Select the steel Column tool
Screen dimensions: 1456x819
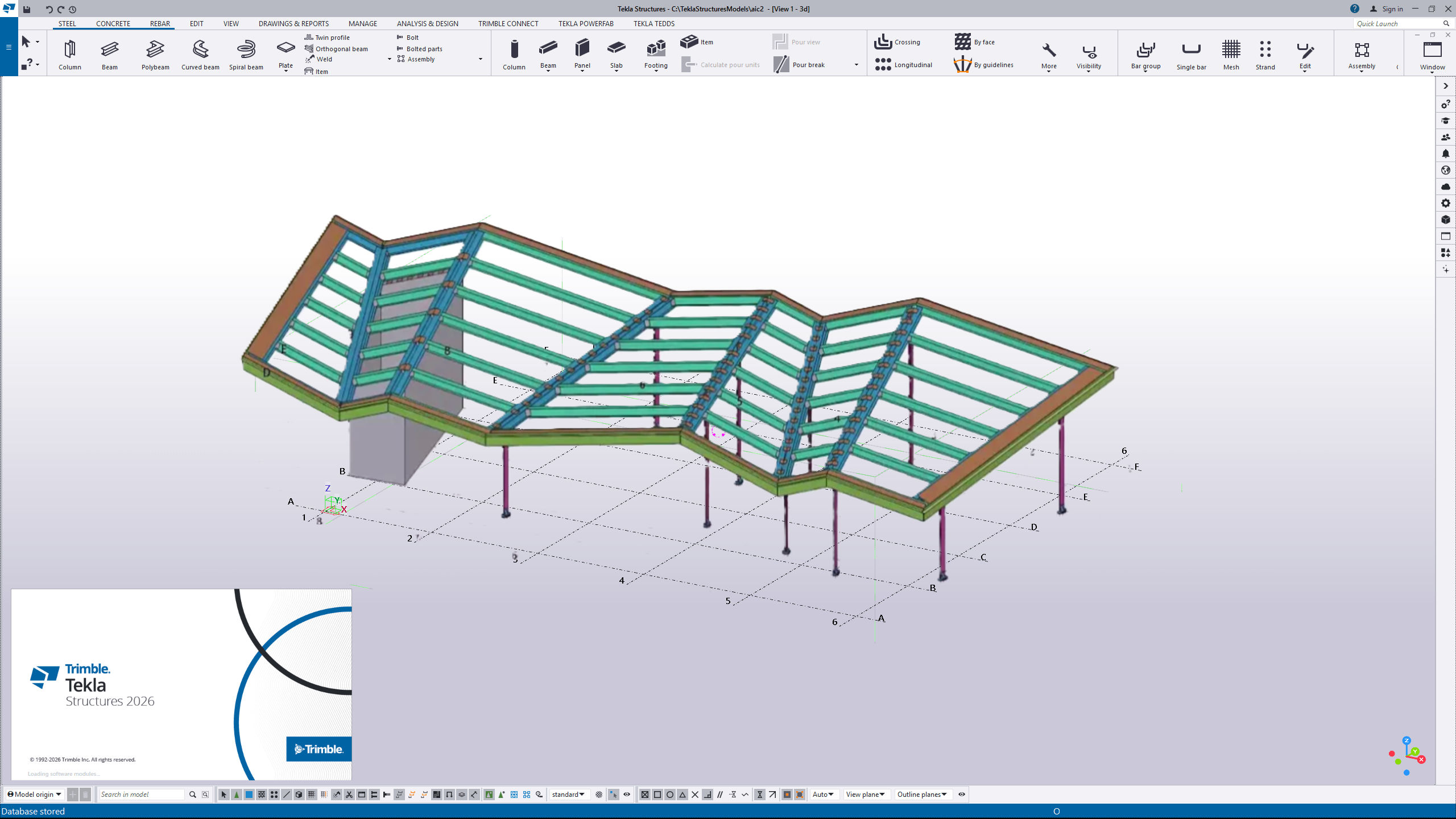pos(69,55)
